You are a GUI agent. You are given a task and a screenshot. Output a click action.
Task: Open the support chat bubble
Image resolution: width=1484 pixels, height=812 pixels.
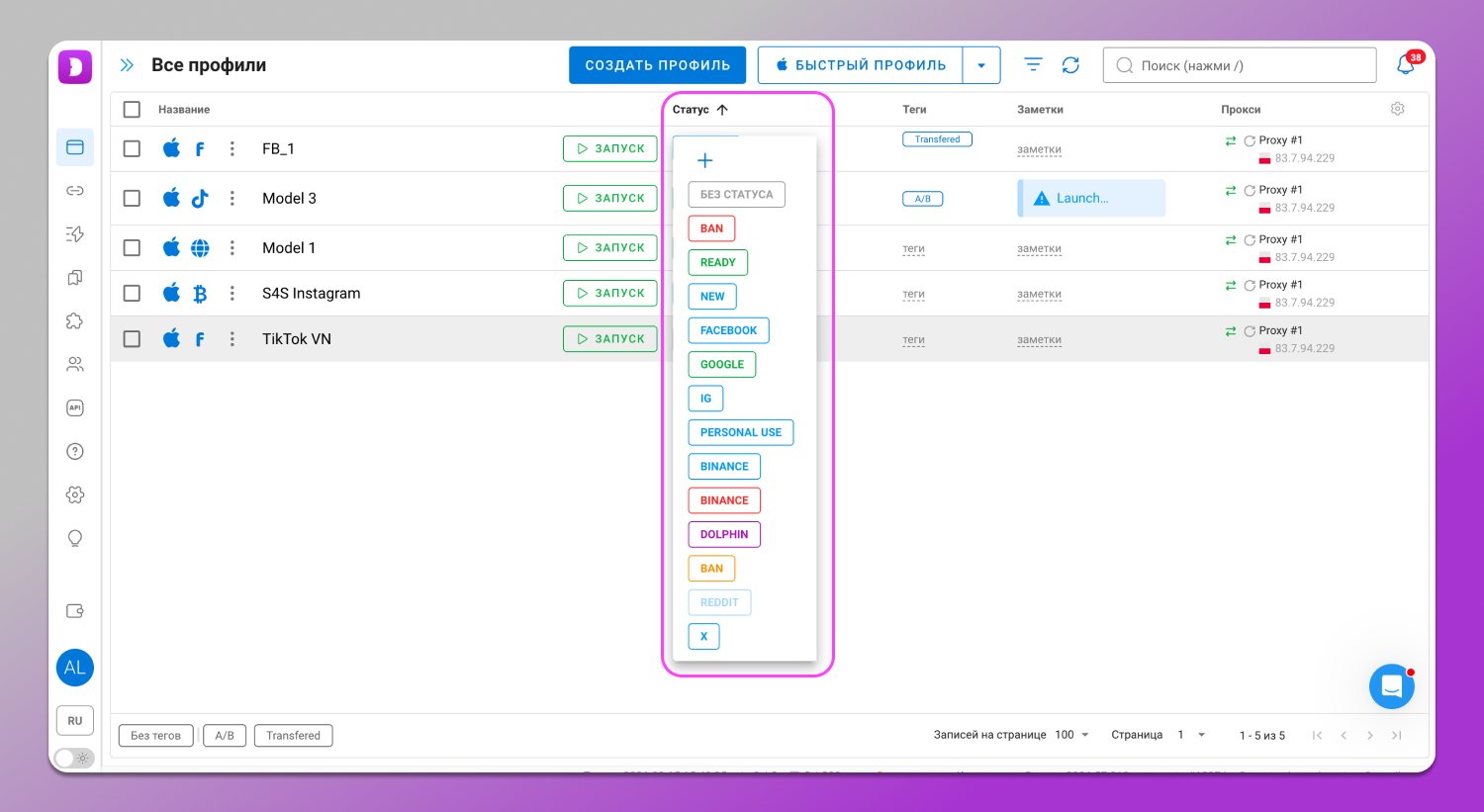point(1391,685)
